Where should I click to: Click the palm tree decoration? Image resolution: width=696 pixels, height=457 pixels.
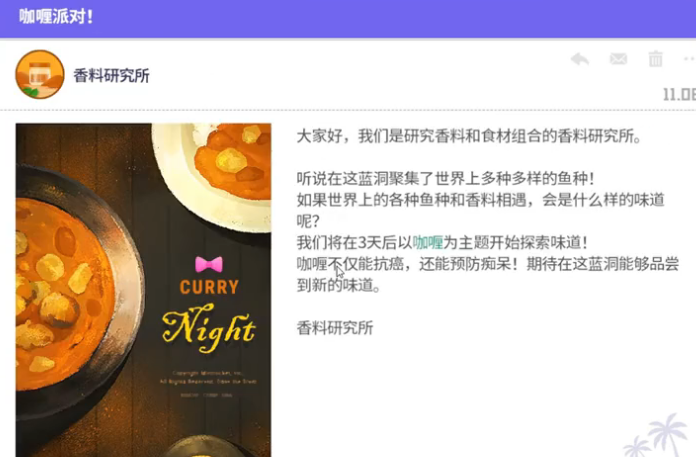point(658,436)
